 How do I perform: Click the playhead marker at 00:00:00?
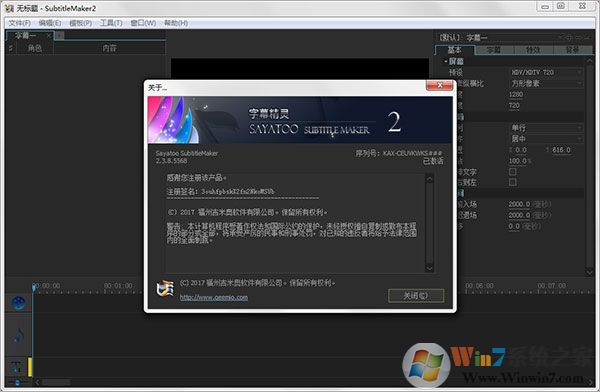34,287
